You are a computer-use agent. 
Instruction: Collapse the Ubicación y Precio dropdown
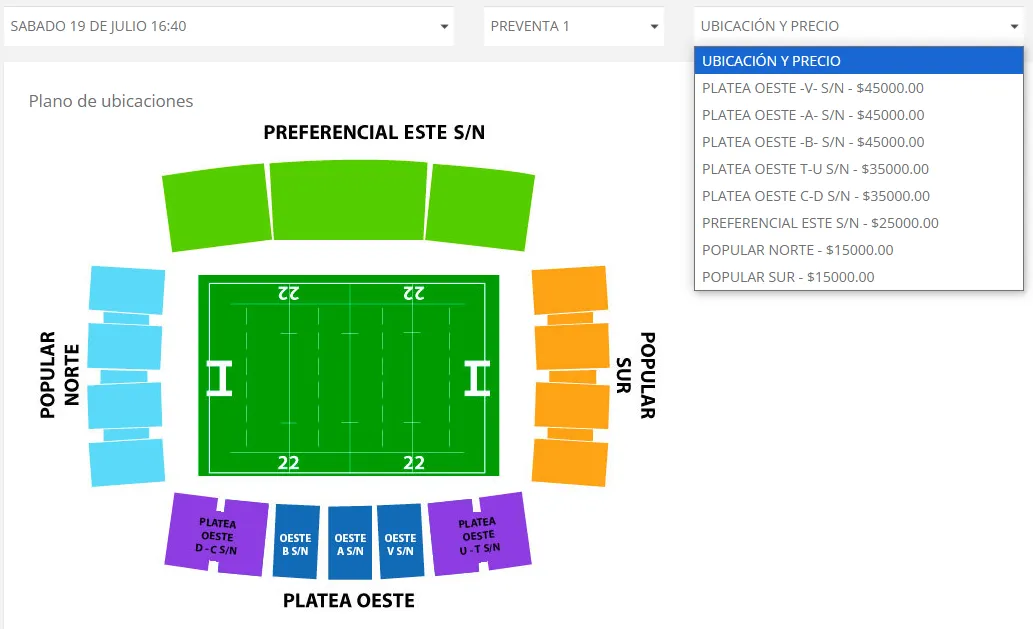point(858,26)
